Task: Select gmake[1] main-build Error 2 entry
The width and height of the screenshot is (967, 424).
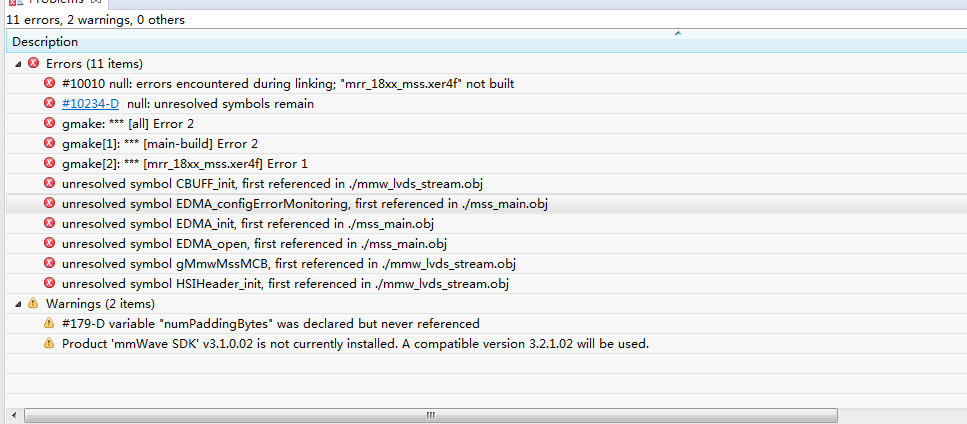Action: point(159,143)
